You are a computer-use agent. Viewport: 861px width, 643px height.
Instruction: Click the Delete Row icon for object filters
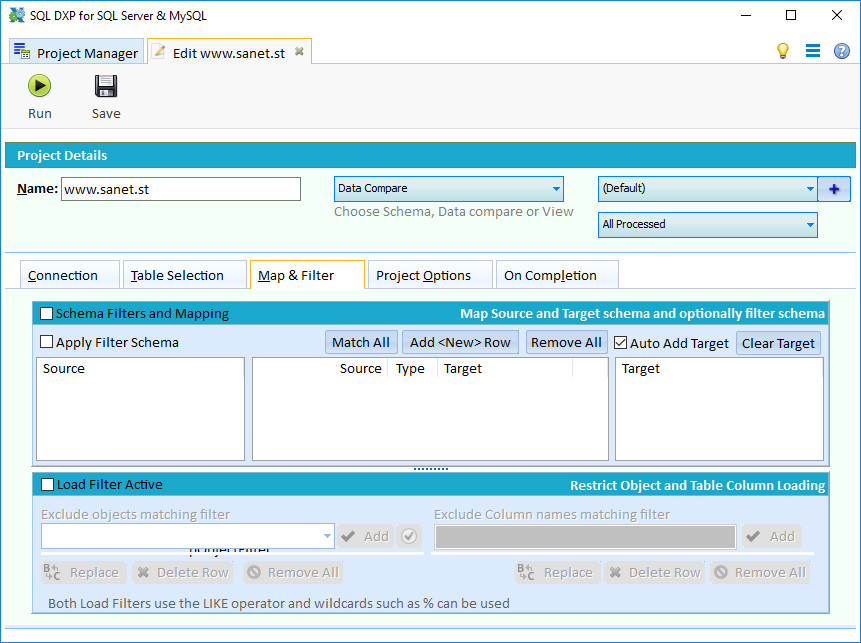(182, 572)
